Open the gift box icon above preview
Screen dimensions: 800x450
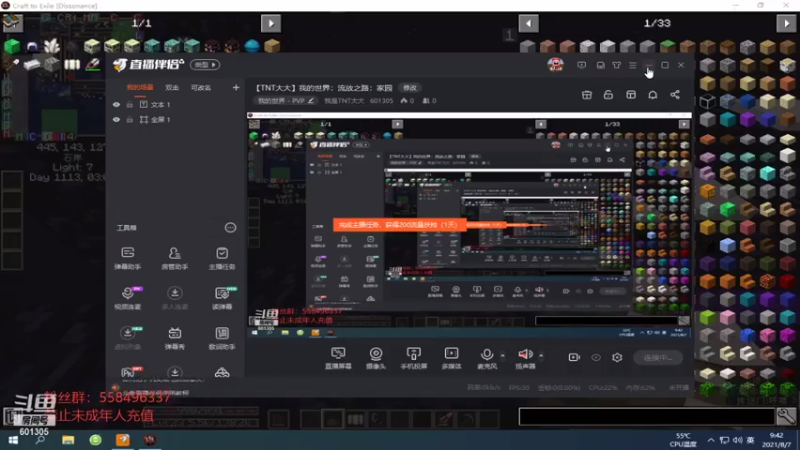pos(587,95)
